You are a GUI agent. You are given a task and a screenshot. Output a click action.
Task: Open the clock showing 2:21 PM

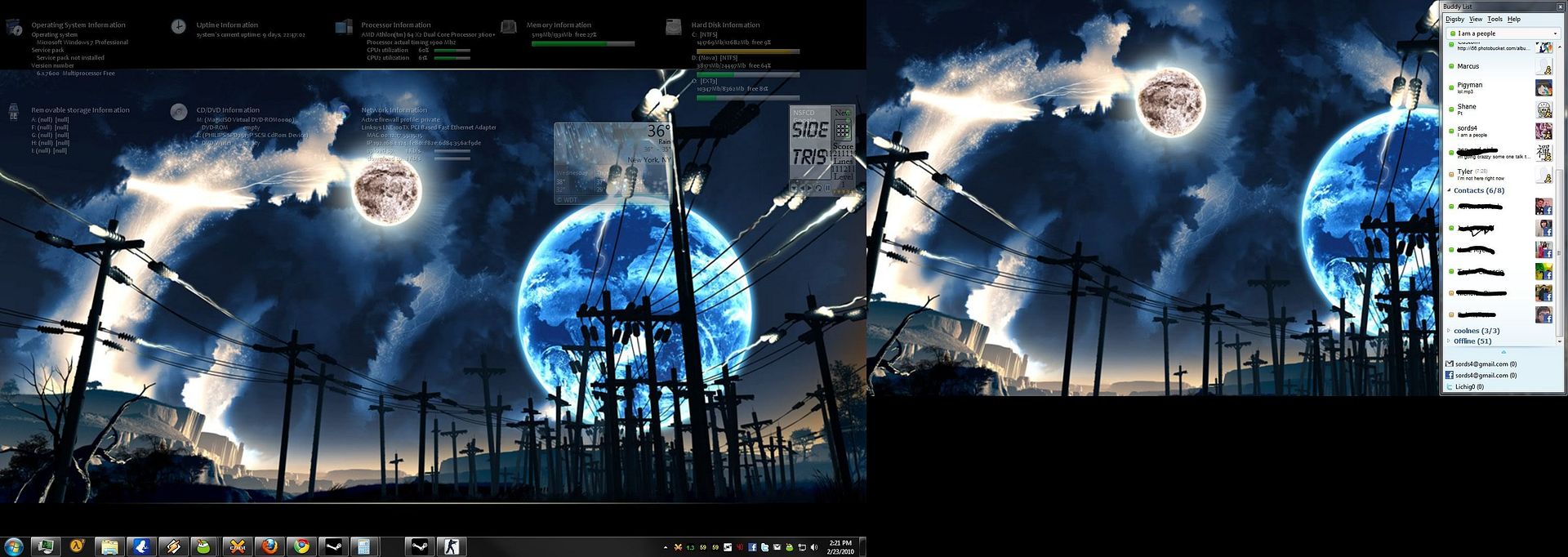click(840, 547)
